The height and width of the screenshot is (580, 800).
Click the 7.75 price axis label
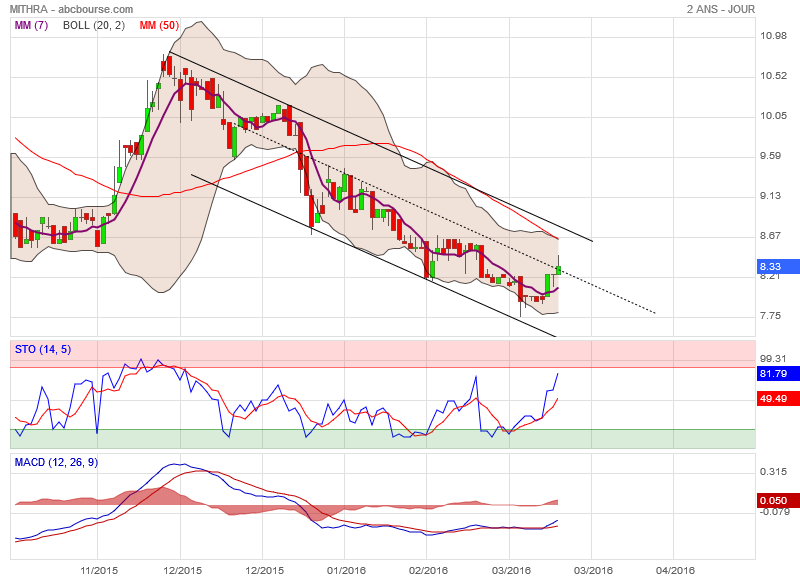pyautogui.click(x=770, y=315)
